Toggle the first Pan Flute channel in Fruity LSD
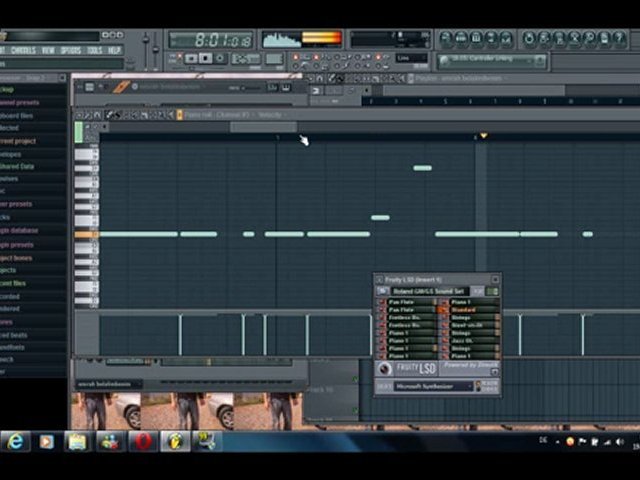The image size is (640, 480). 382,302
